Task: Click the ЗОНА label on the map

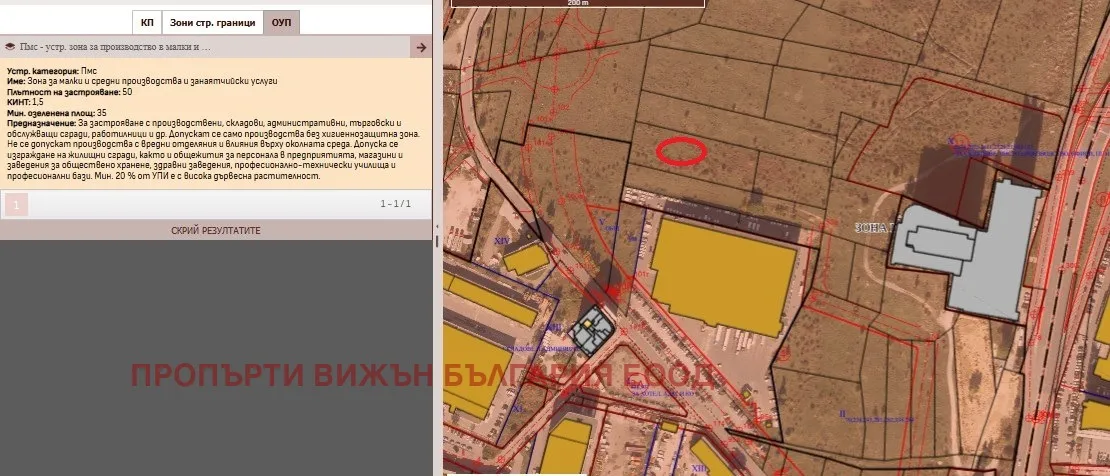Action: pyautogui.click(x=872, y=227)
